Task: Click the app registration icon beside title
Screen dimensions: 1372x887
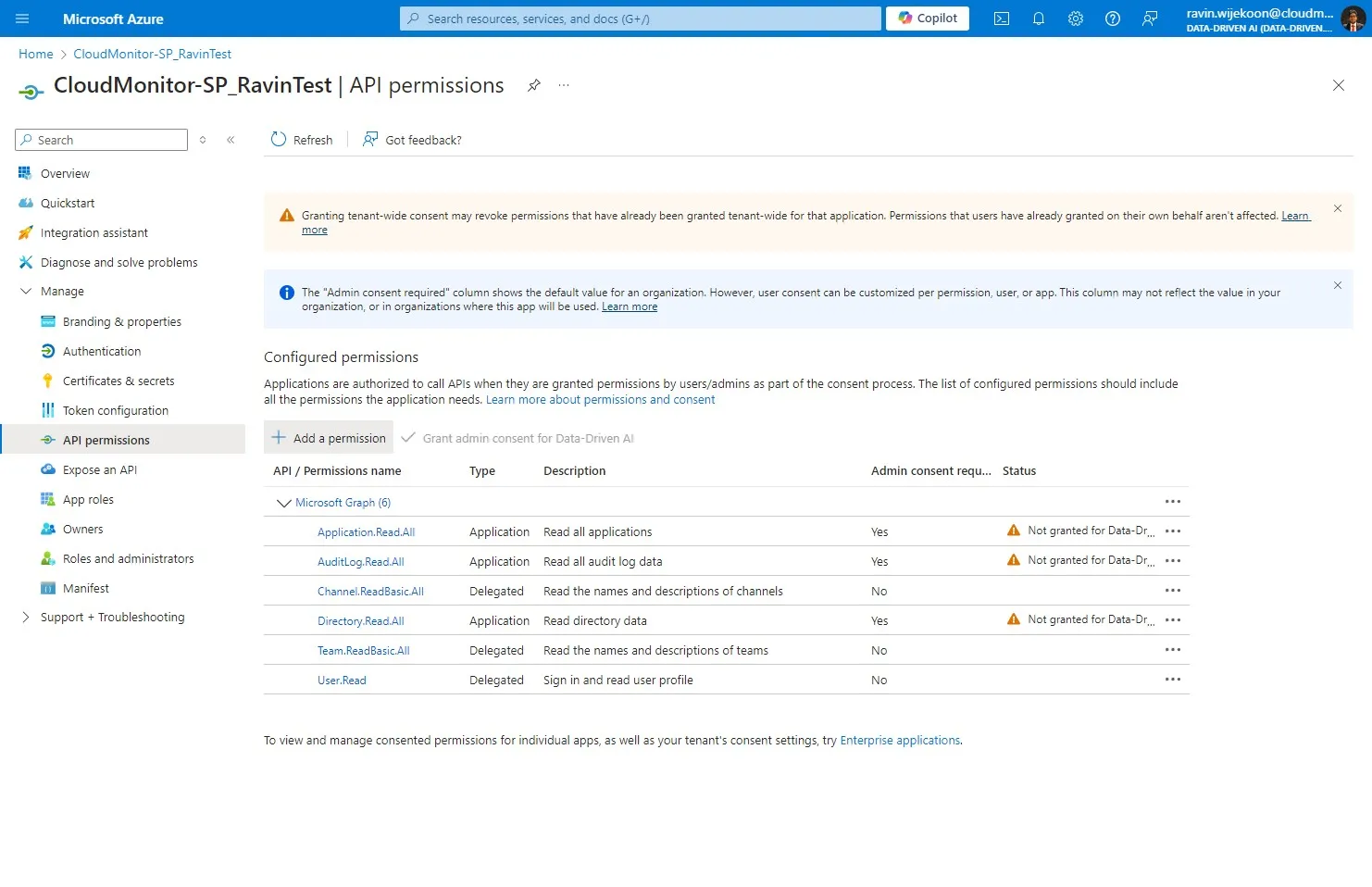Action: (x=31, y=92)
